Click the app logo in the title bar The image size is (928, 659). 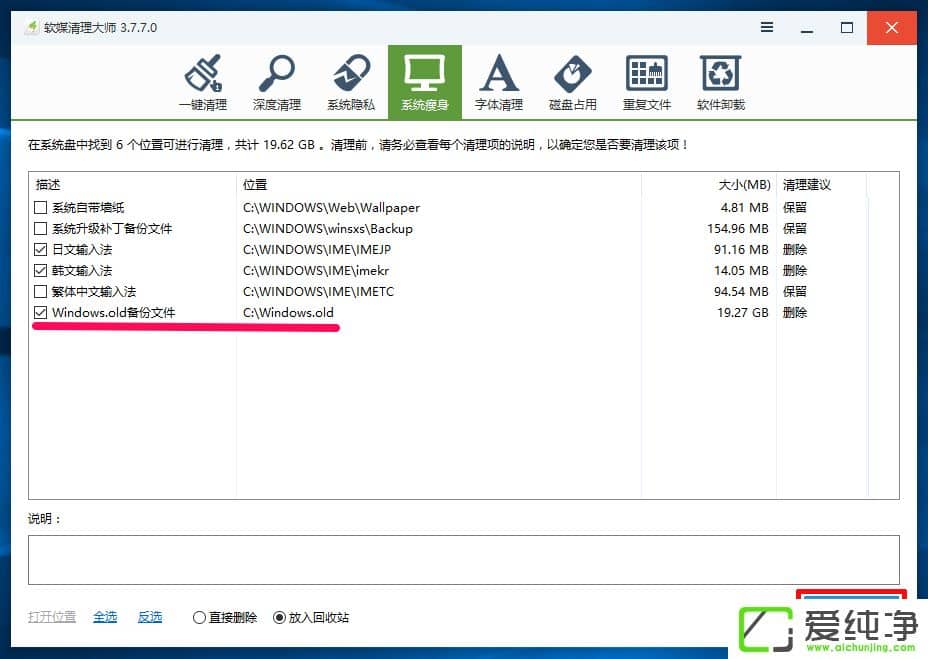30,28
